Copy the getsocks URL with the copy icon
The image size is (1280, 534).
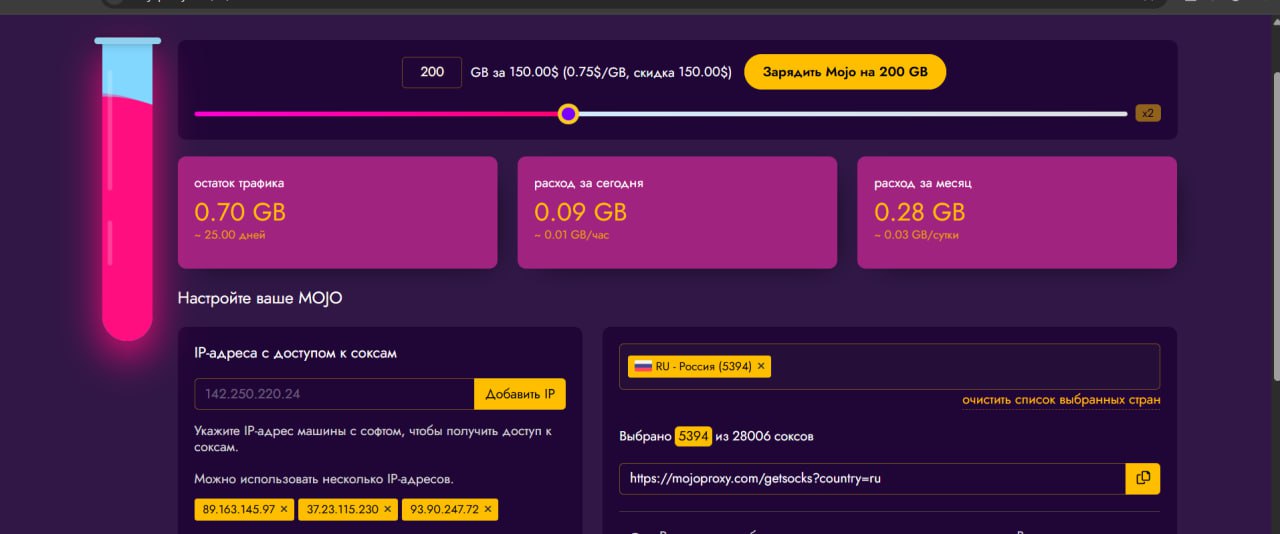(x=1143, y=478)
